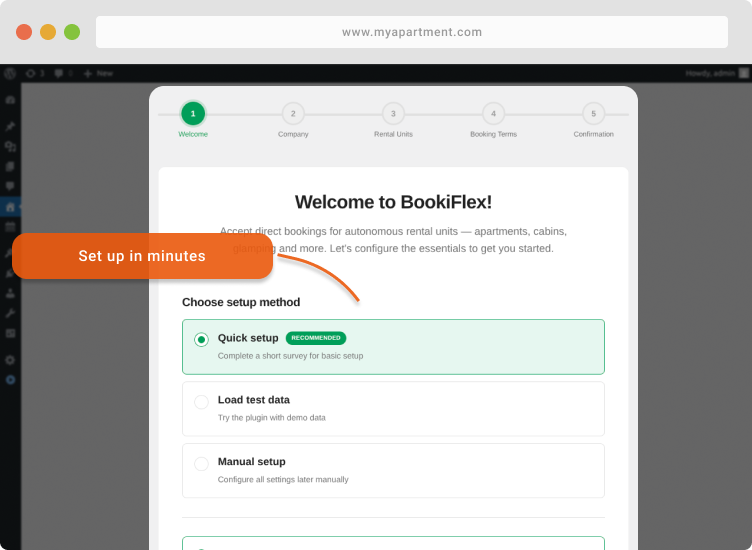Viewport: 752px width, 550px height.
Task: Open Tools wrench icon in sidebar
Action: [x=10, y=313]
